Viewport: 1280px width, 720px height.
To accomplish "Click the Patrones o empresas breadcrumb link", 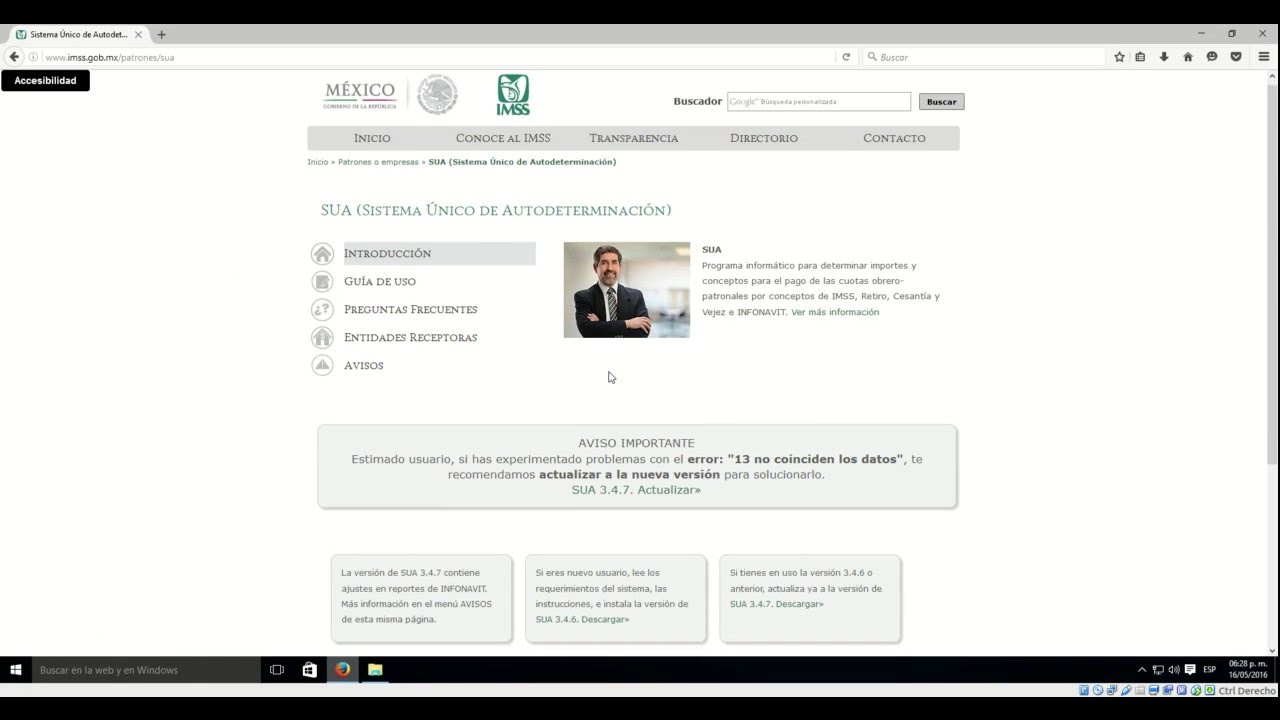I will (378, 162).
